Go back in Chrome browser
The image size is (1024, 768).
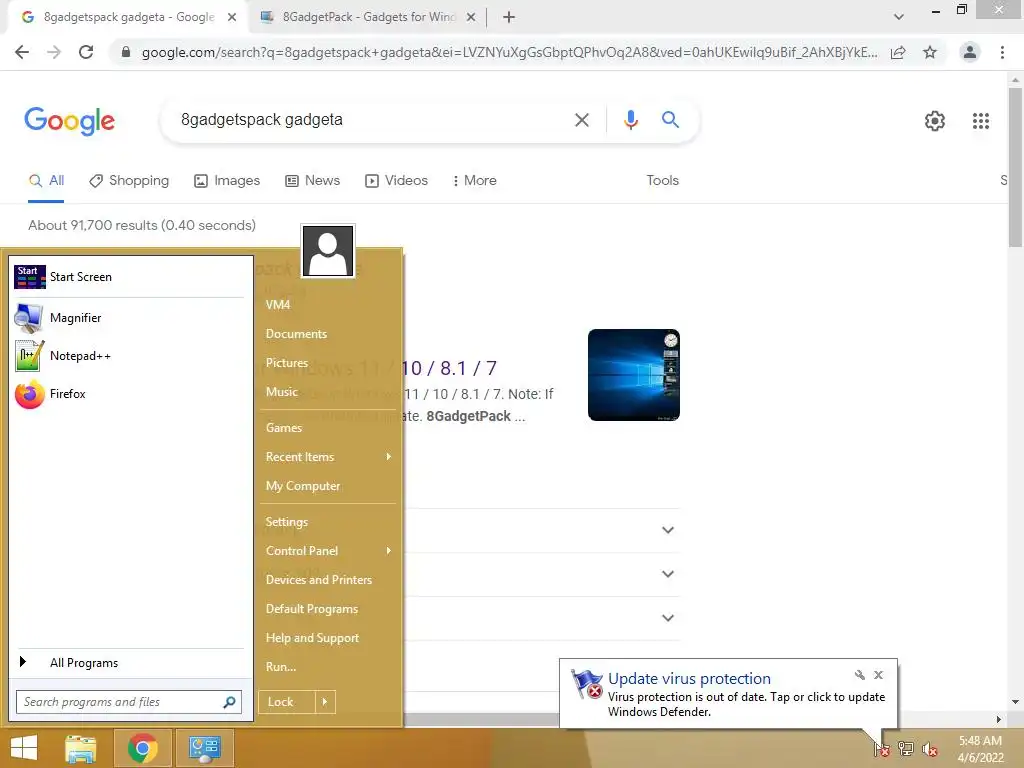[x=22, y=52]
